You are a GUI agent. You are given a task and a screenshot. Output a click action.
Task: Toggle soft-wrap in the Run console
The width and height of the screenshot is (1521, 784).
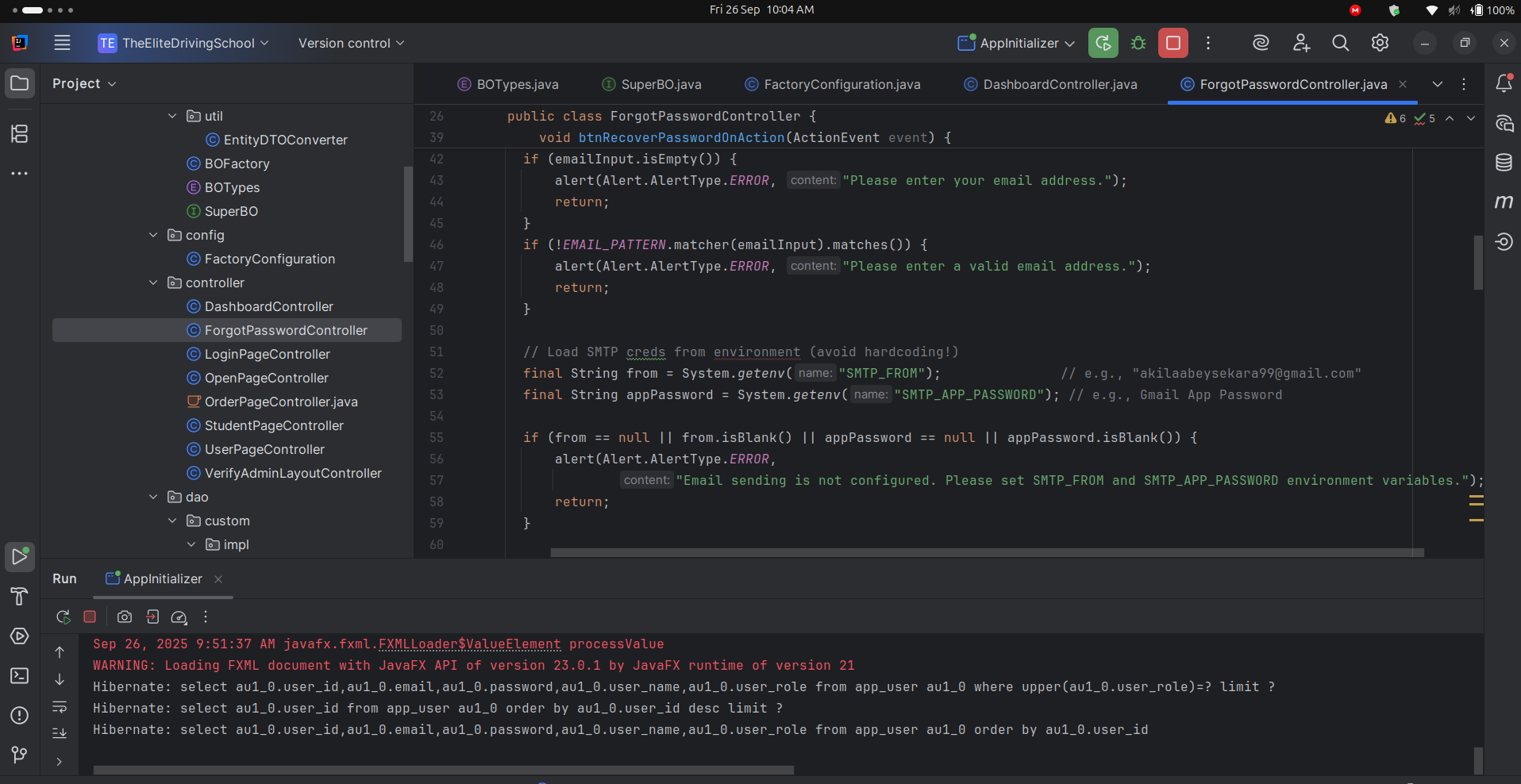(60, 706)
